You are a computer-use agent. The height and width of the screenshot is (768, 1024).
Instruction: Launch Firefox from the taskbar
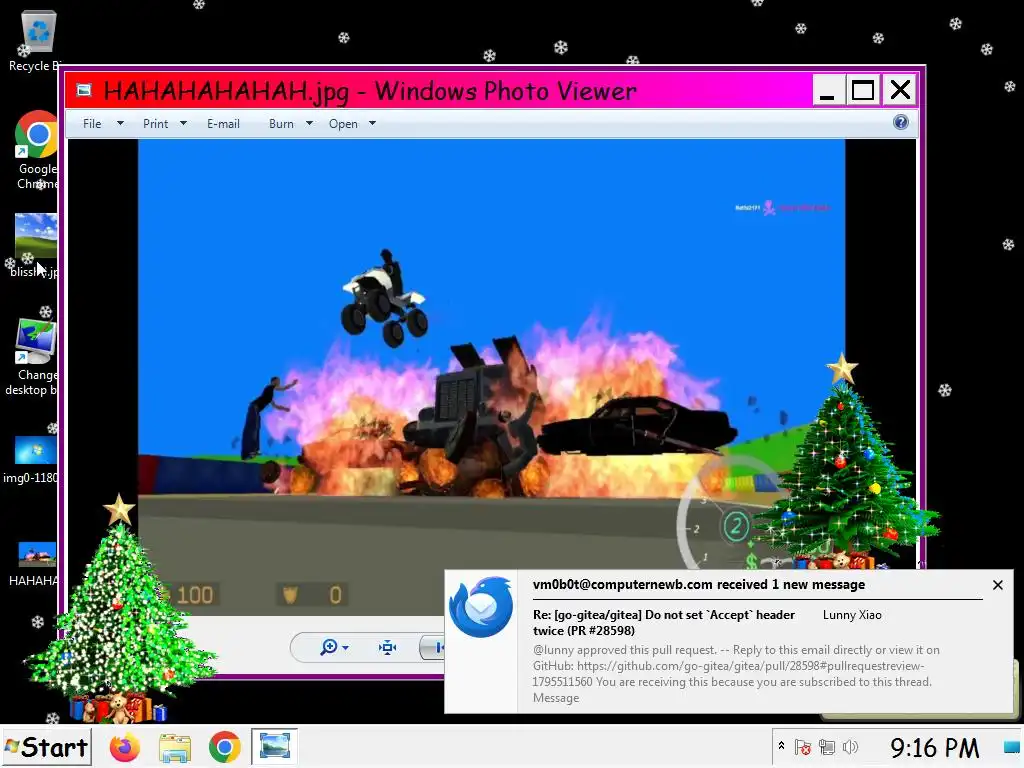pyautogui.click(x=125, y=747)
